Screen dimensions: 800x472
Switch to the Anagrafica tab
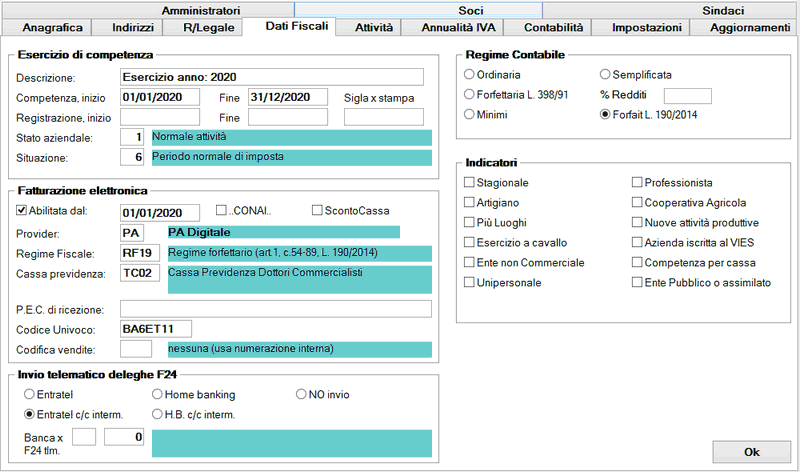coord(49,28)
